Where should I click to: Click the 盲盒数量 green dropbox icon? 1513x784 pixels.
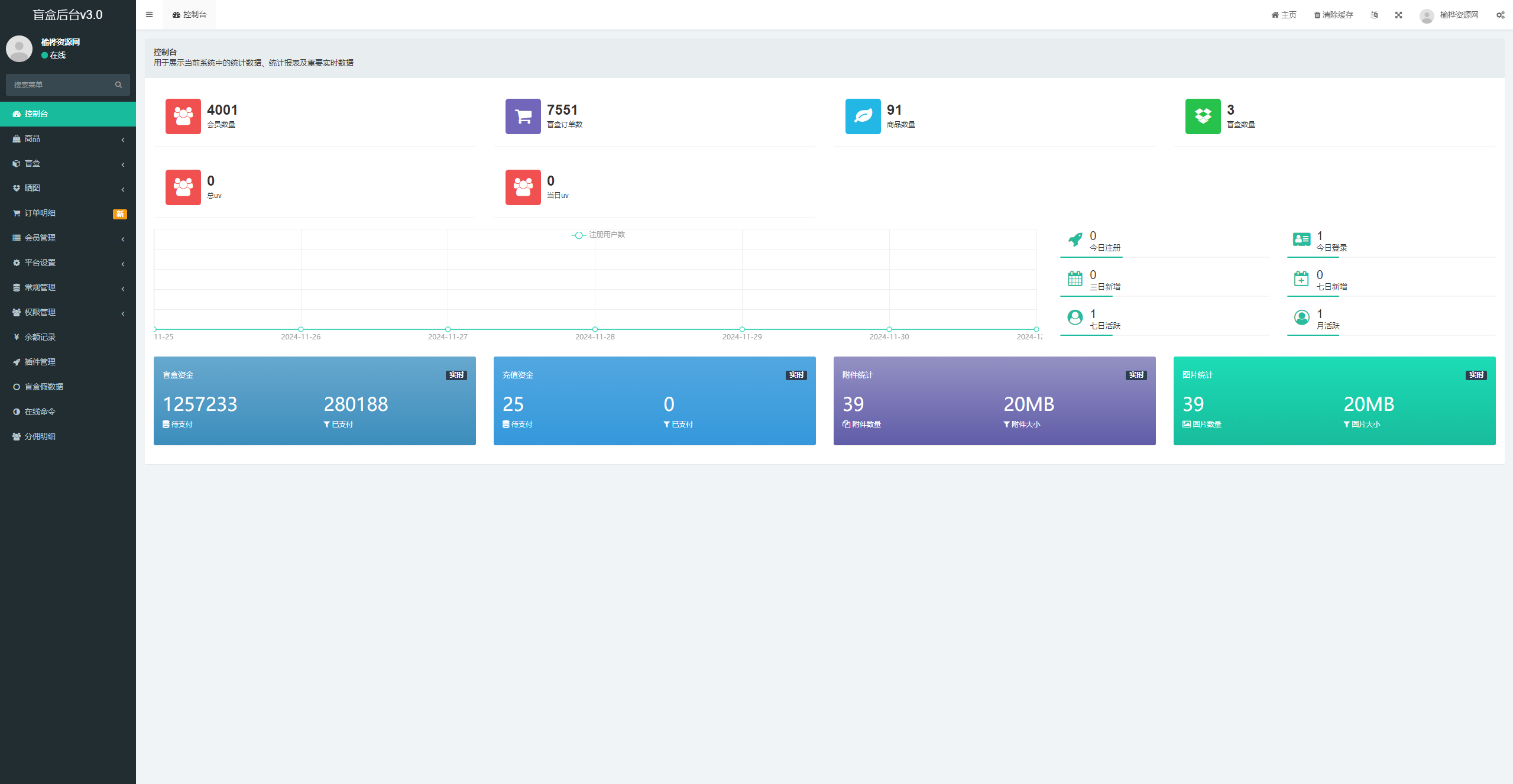click(x=1203, y=116)
